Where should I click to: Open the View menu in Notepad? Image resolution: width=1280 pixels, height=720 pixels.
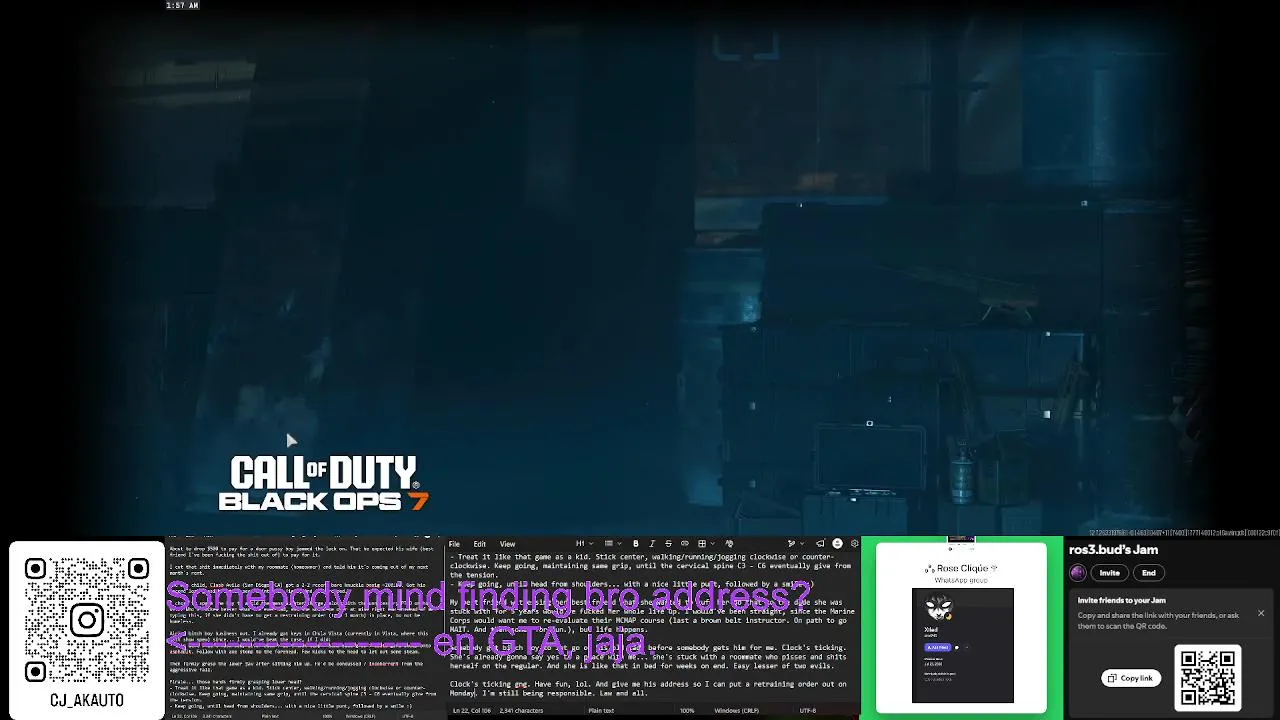tap(507, 544)
